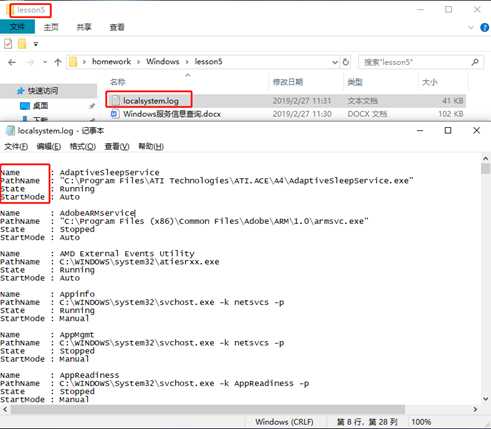Image resolution: width=491 pixels, height=429 pixels.
Task: Click 2019/2/27 11:30 date cell
Action: [x=302, y=114]
